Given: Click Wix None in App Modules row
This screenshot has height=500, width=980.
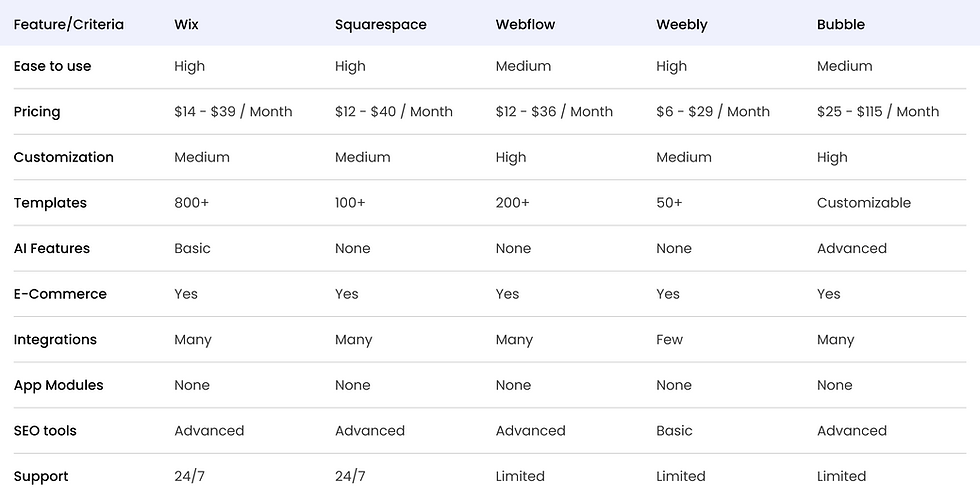Looking at the screenshot, I should point(192,385).
